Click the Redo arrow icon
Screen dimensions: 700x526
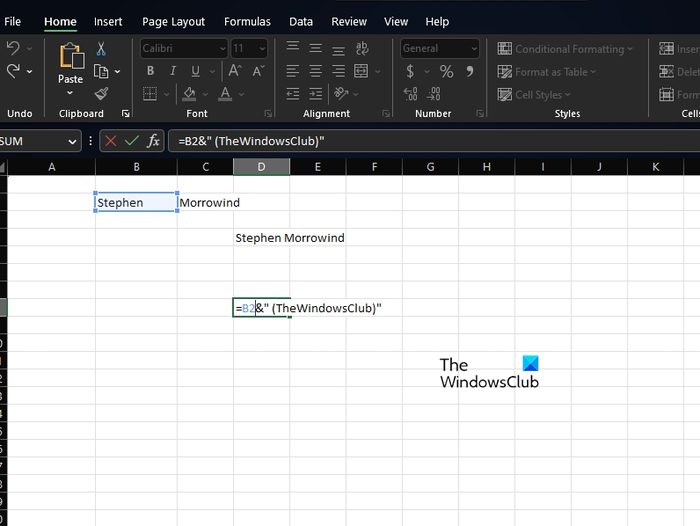click(x=13, y=71)
